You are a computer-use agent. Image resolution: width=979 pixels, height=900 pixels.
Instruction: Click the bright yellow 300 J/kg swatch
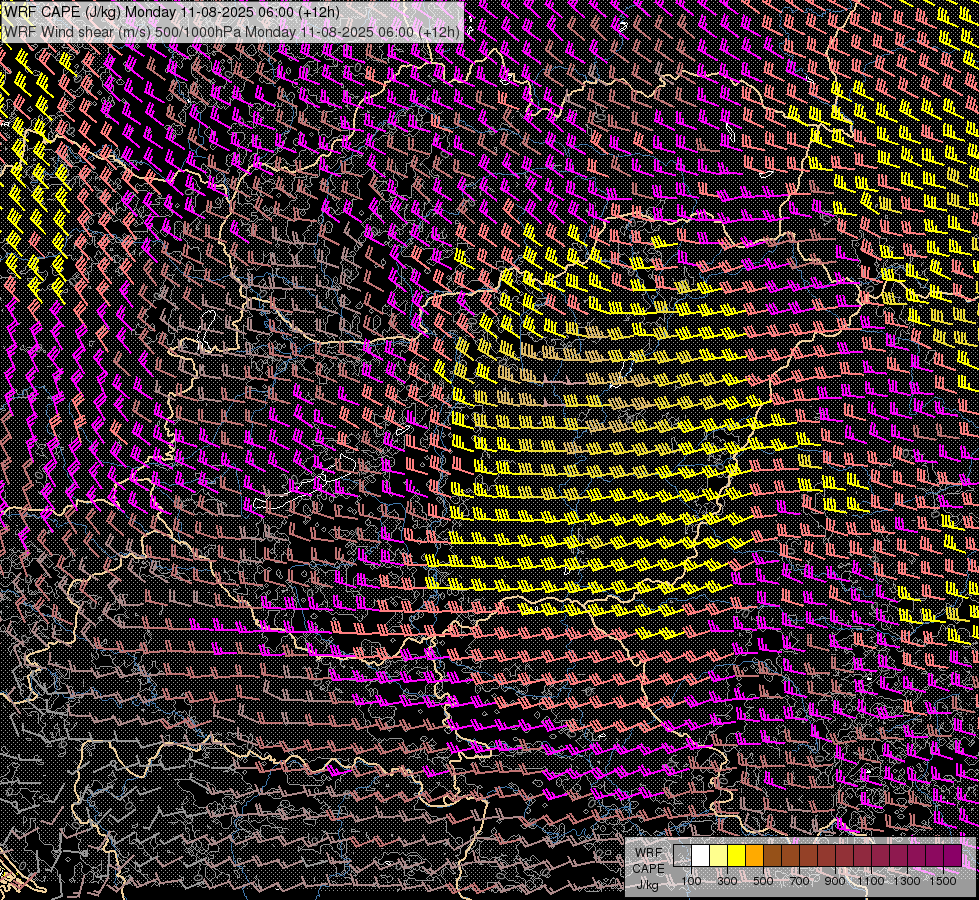click(x=737, y=856)
